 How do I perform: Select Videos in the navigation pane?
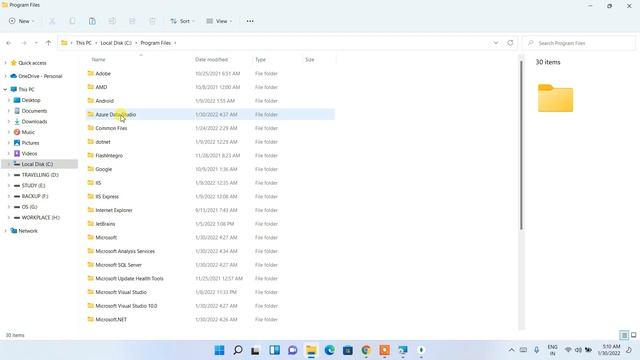(x=29, y=153)
